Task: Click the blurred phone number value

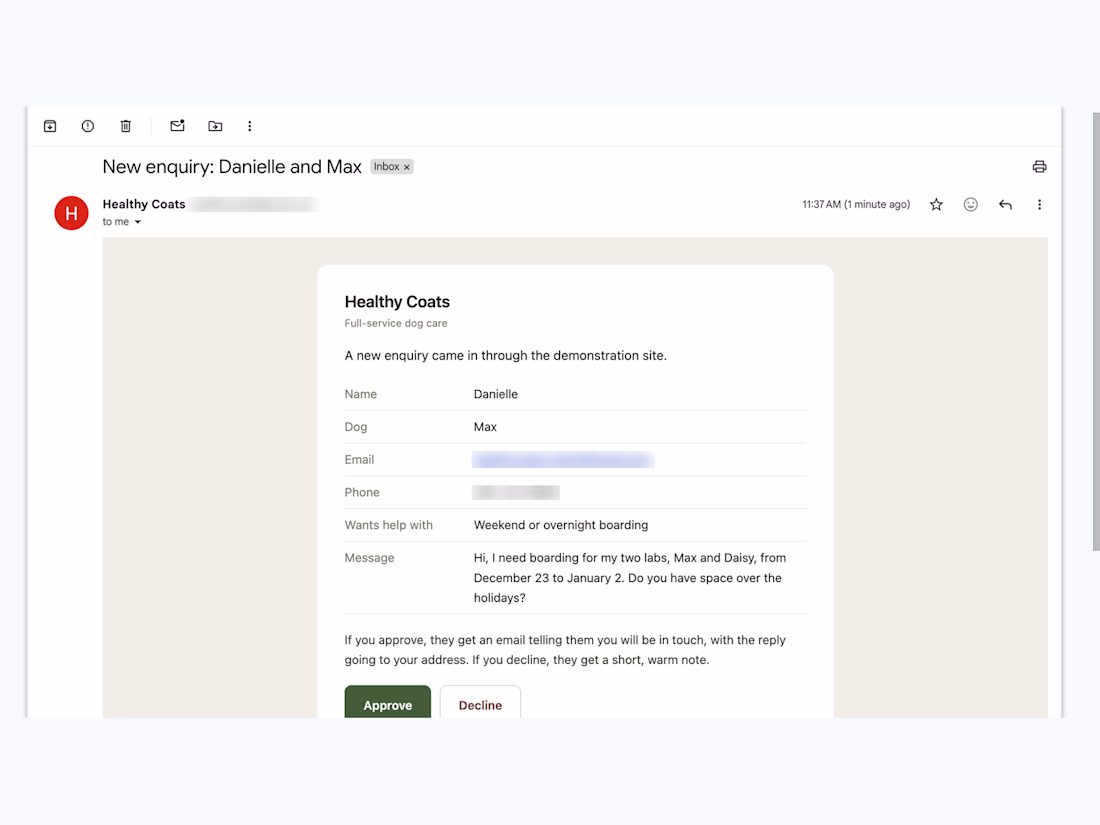Action: [x=516, y=492]
